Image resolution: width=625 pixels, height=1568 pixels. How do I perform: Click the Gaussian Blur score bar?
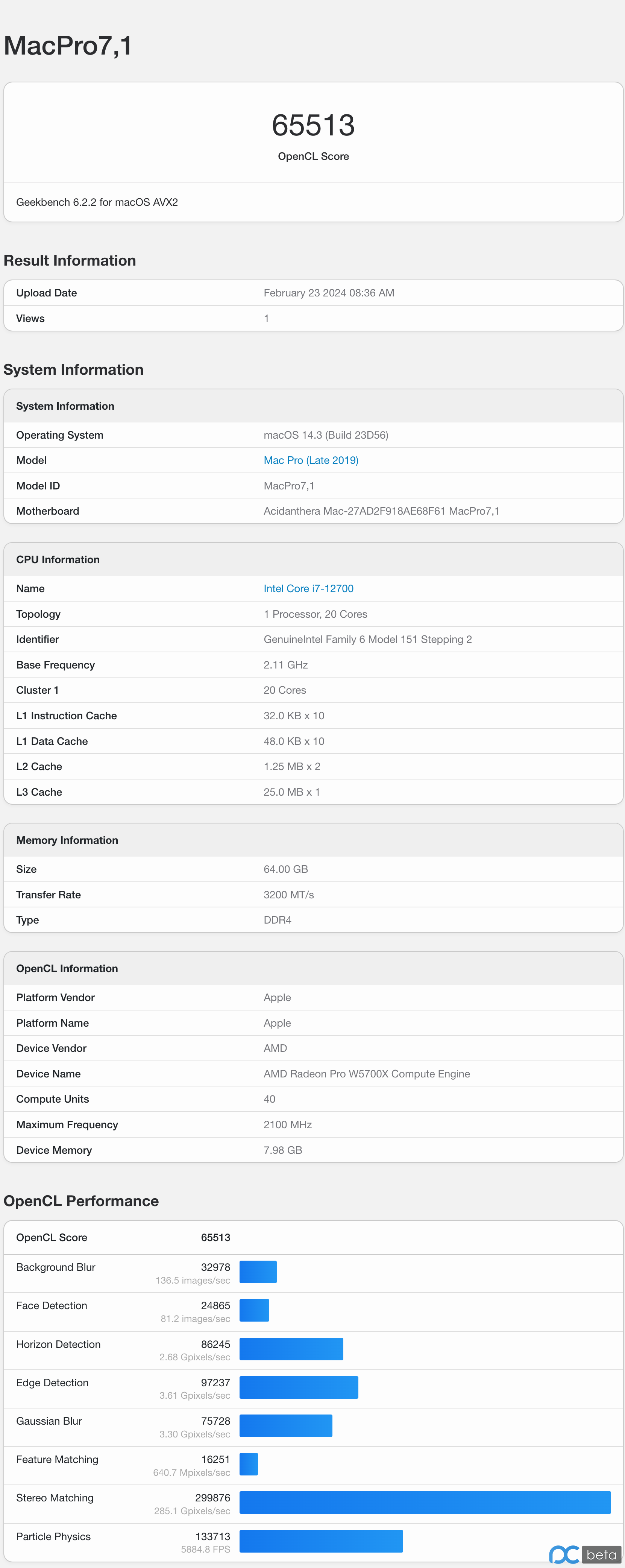(x=286, y=1425)
